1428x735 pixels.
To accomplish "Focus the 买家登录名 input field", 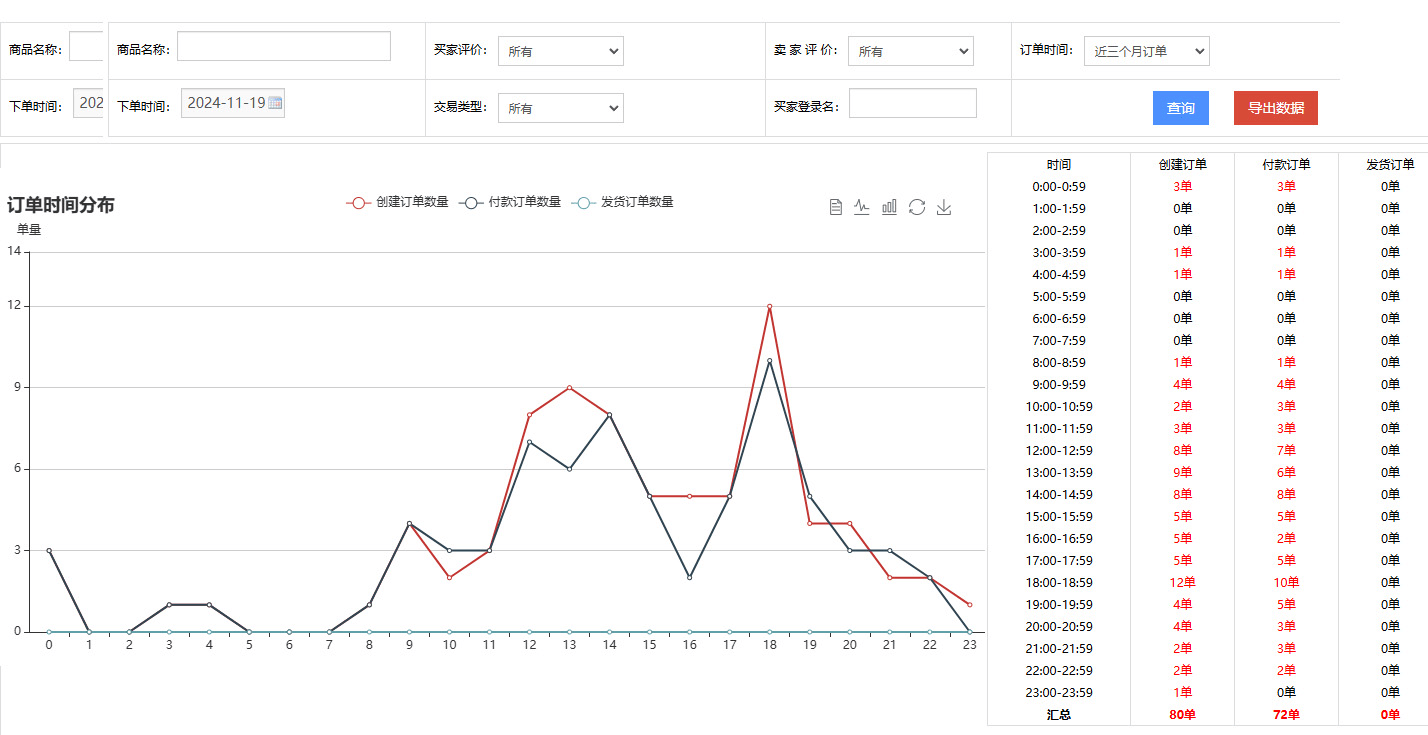I will coord(913,103).
